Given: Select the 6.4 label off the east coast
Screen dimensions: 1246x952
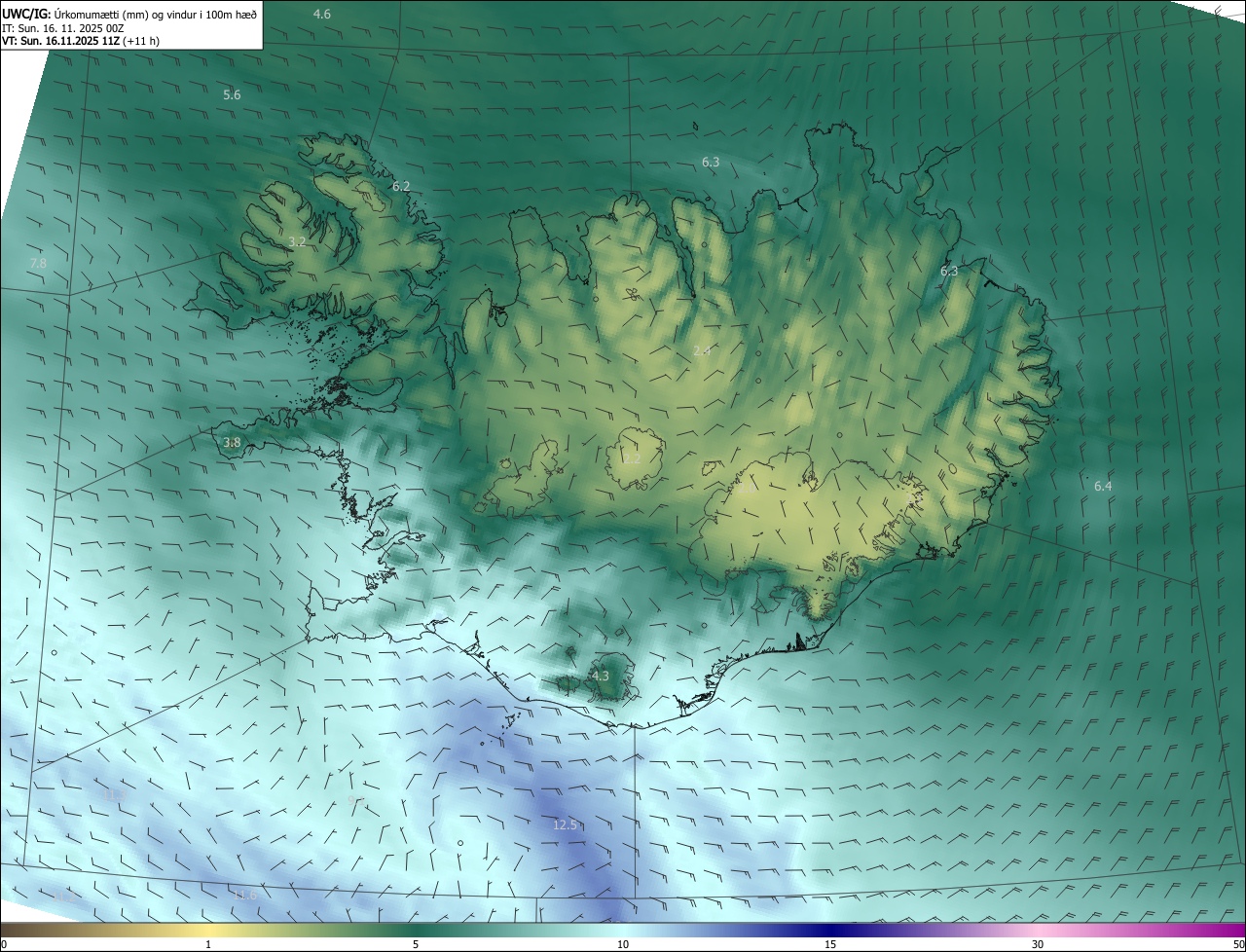Looking at the screenshot, I should [x=1102, y=486].
